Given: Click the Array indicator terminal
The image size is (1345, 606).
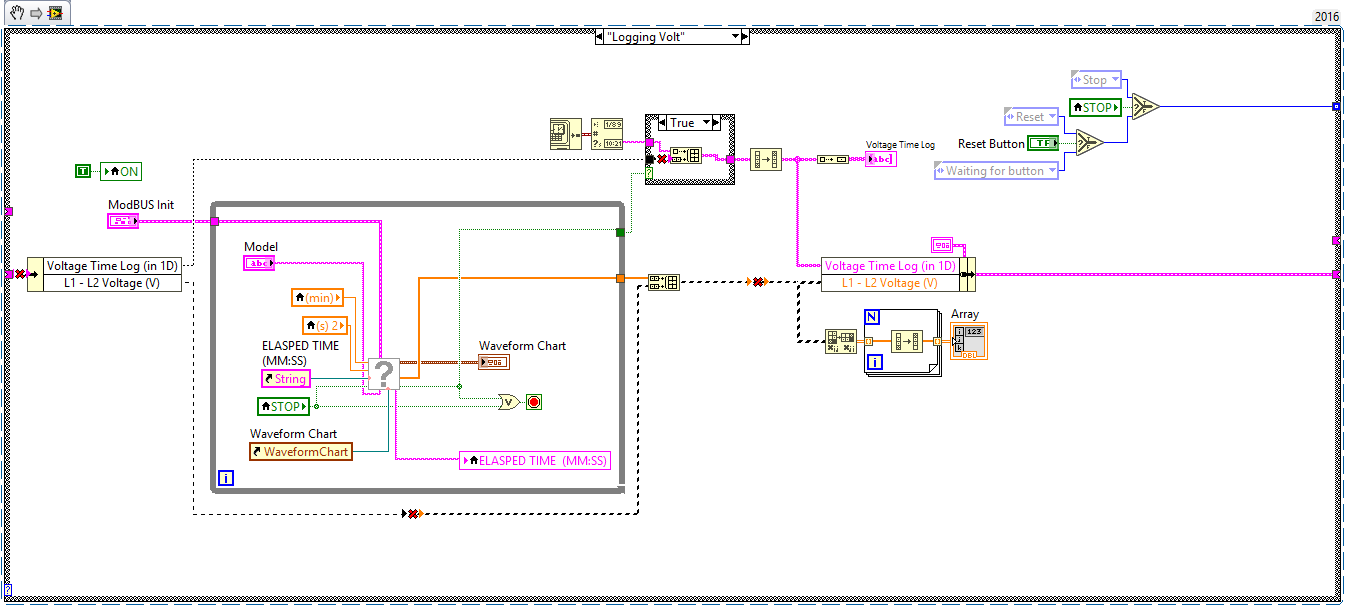Looking at the screenshot, I should pyautogui.click(x=969, y=341).
